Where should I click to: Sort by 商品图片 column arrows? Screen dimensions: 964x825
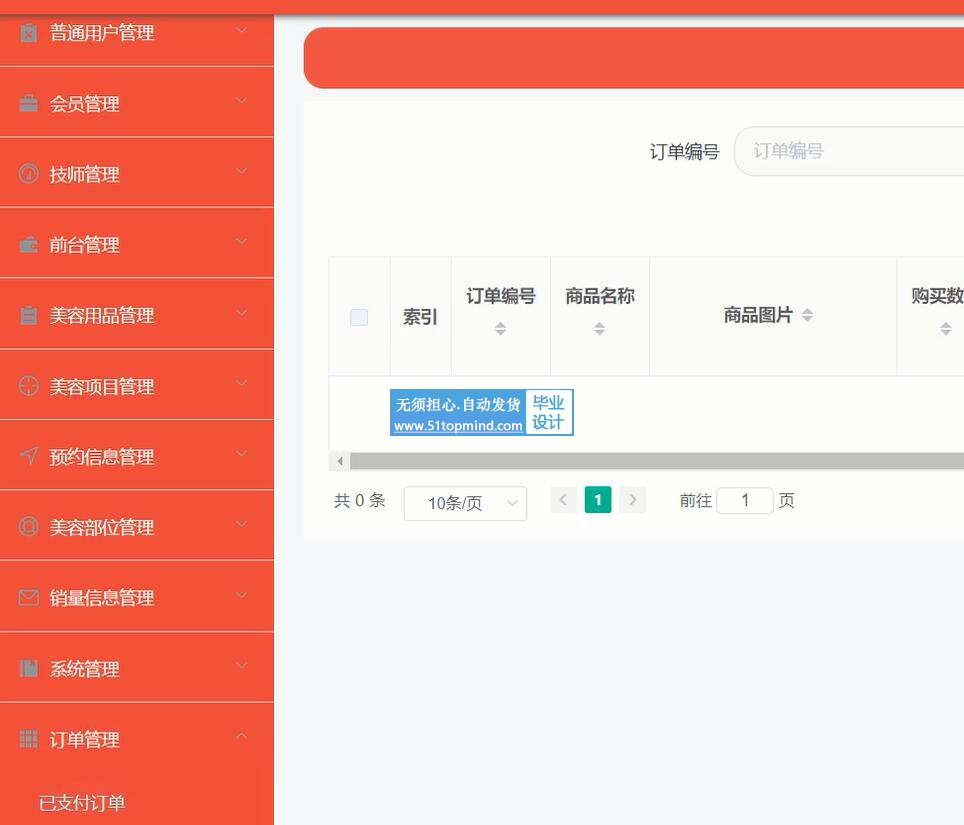(807, 315)
